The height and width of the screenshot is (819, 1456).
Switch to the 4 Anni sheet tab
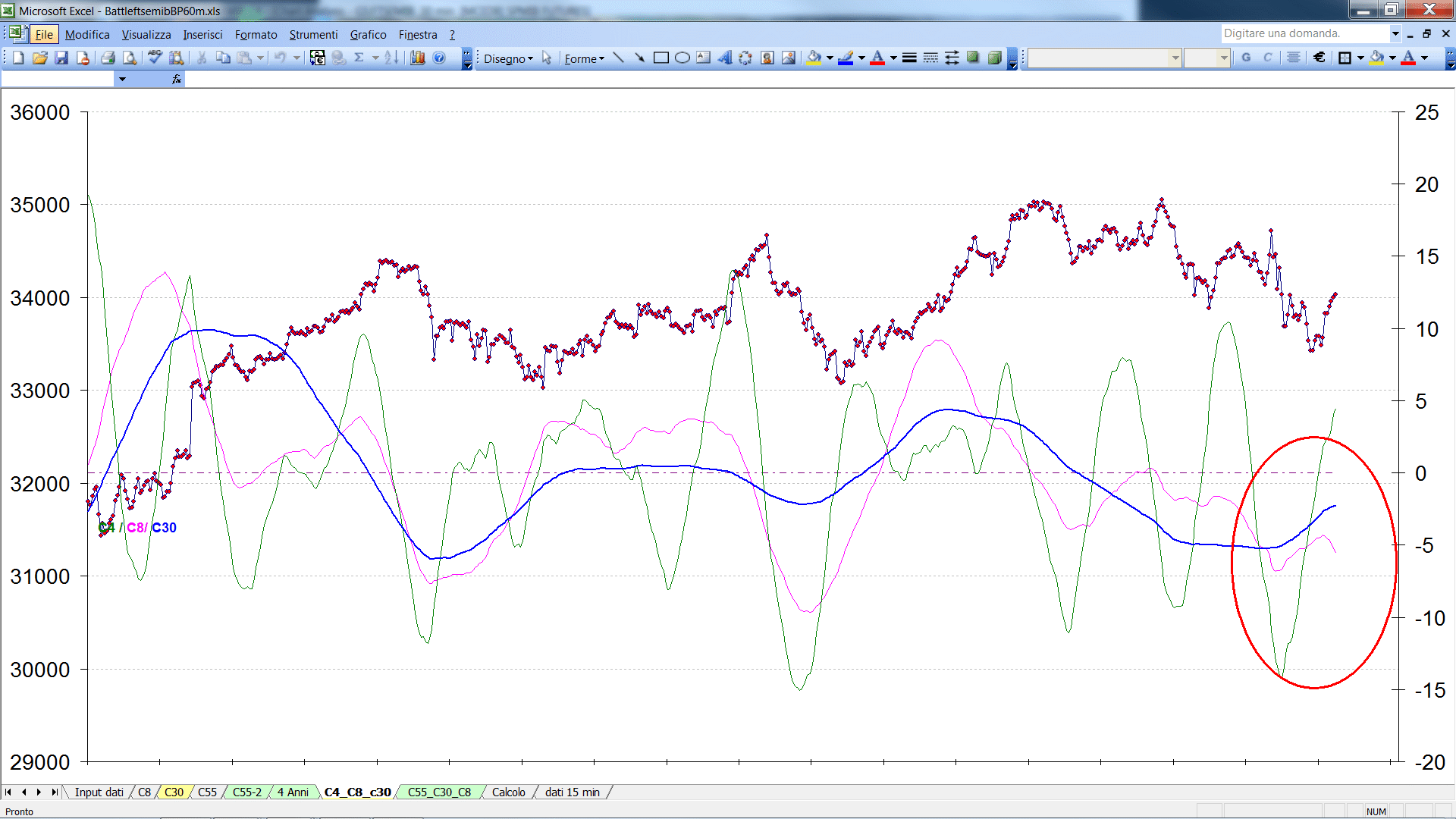pyautogui.click(x=293, y=792)
